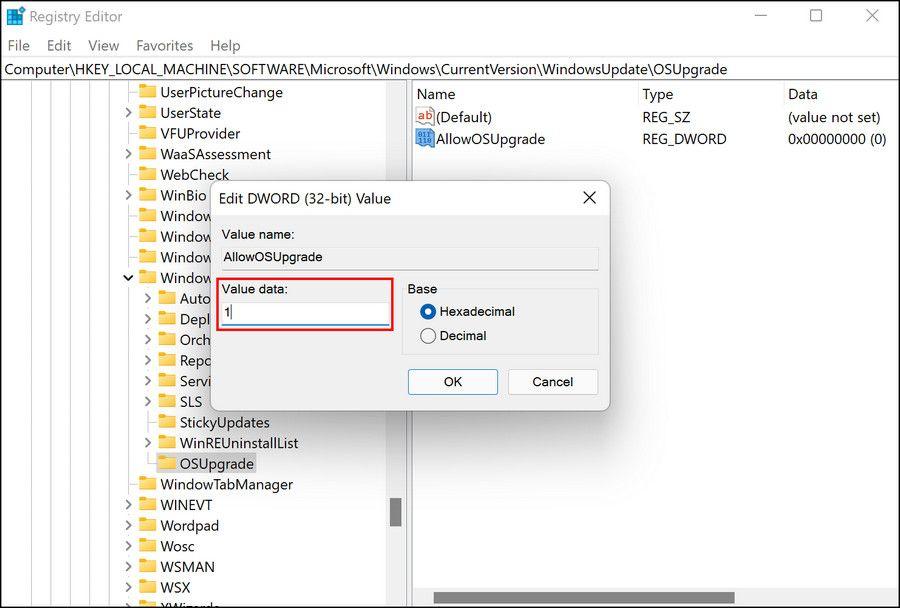This screenshot has width=900, height=608.
Task: Click the UserPictureChange folder icon
Action: coord(147,92)
